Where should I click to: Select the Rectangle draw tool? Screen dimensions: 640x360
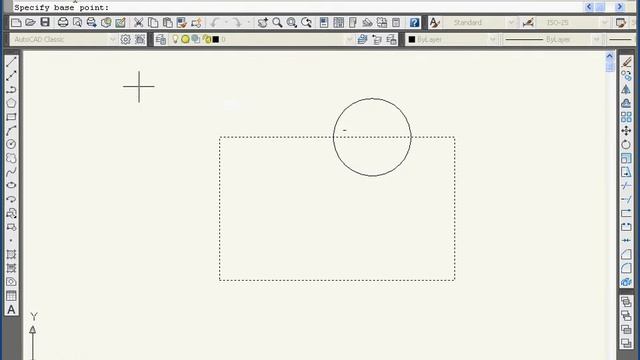(11, 117)
